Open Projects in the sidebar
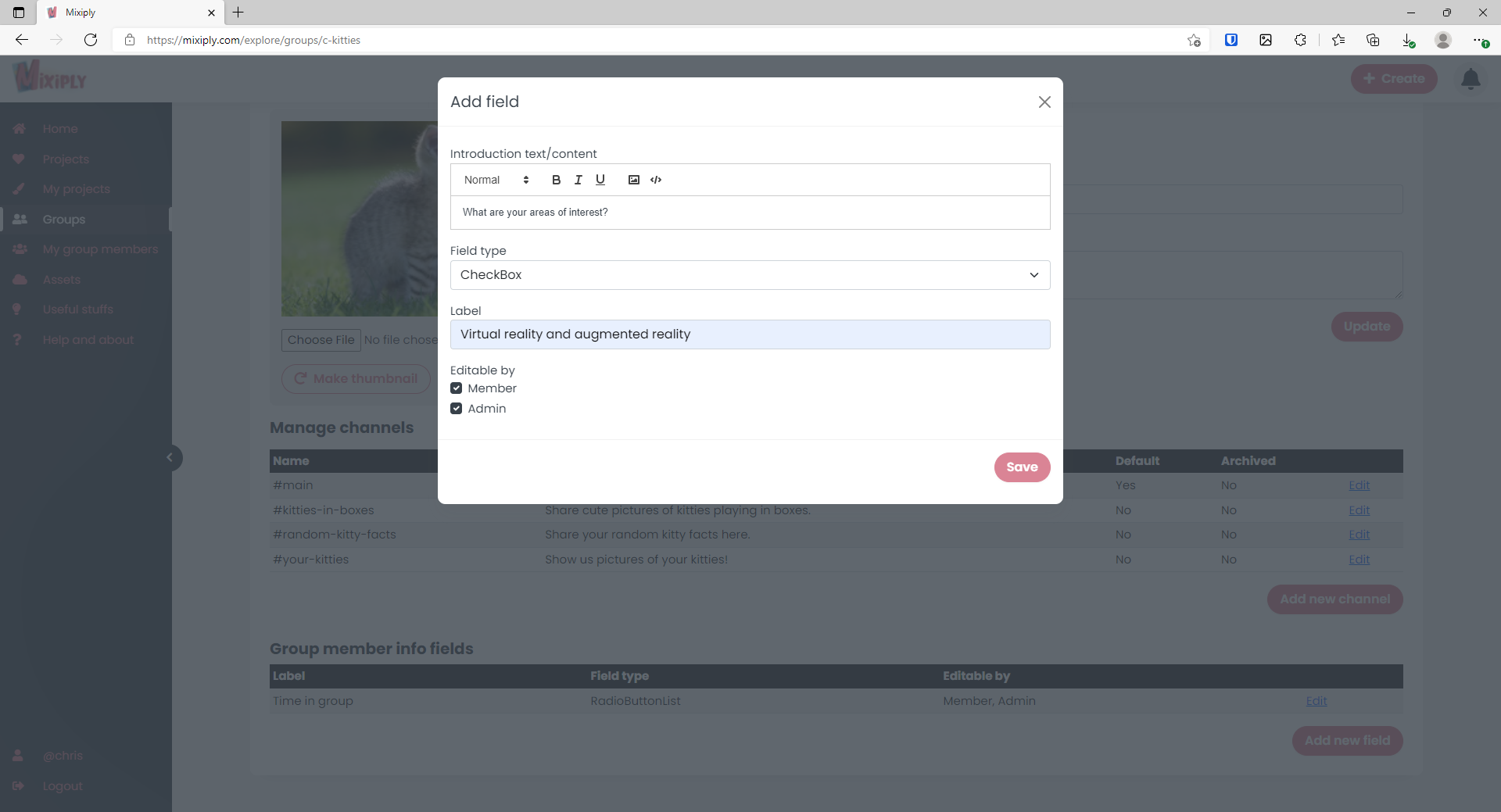Viewport: 1501px width, 812px height. click(x=66, y=159)
